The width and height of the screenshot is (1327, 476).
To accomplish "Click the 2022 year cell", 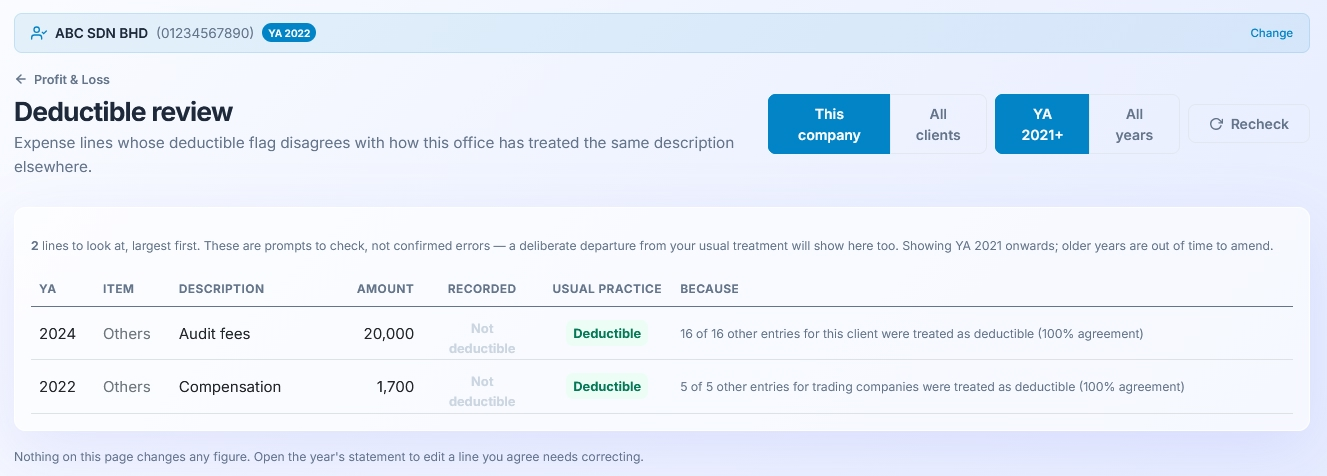I will (57, 387).
